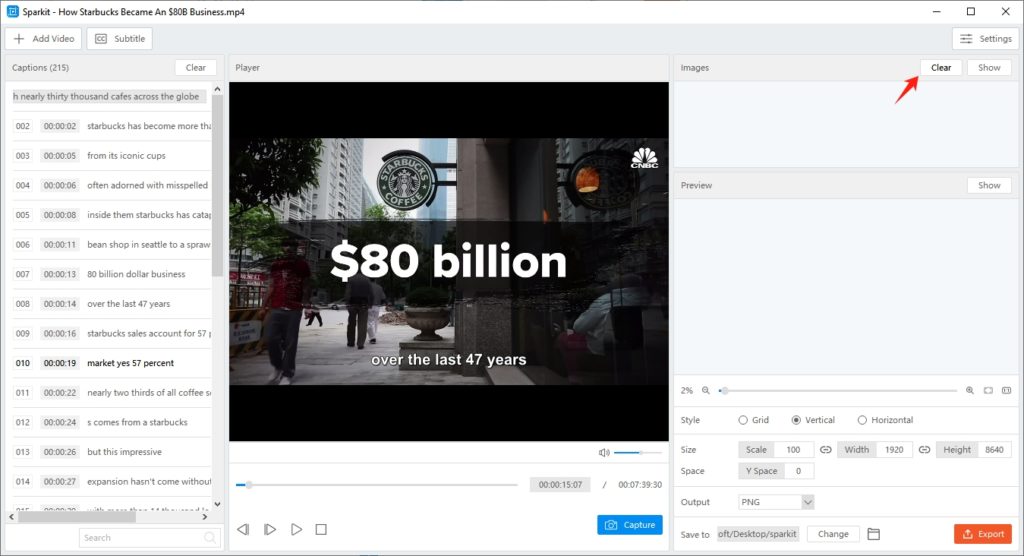Click the Scale value field
Screen dimensions: 1024x556
click(793, 450)
